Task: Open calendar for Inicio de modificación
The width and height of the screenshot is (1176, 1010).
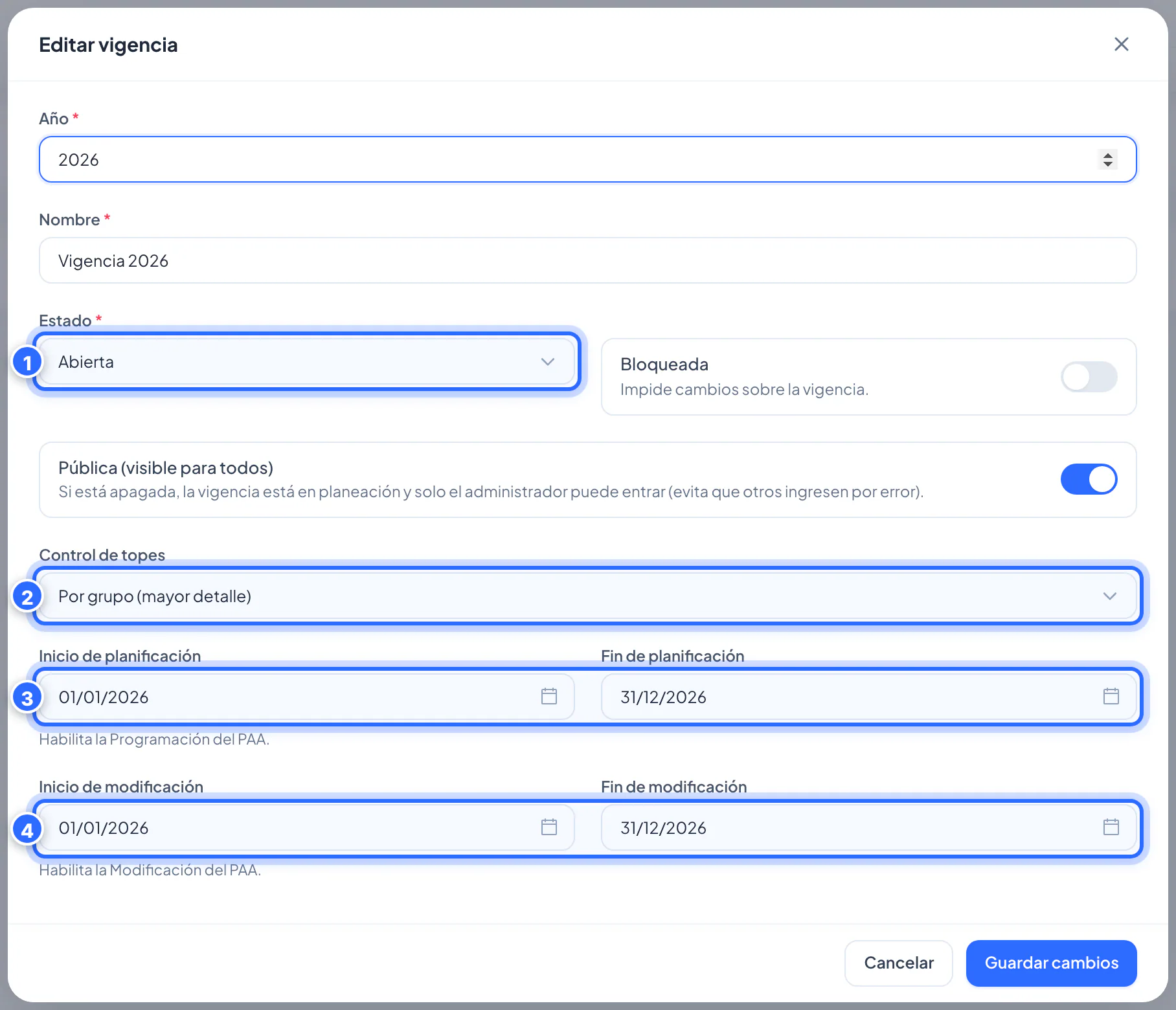Action: coord(548,827)
